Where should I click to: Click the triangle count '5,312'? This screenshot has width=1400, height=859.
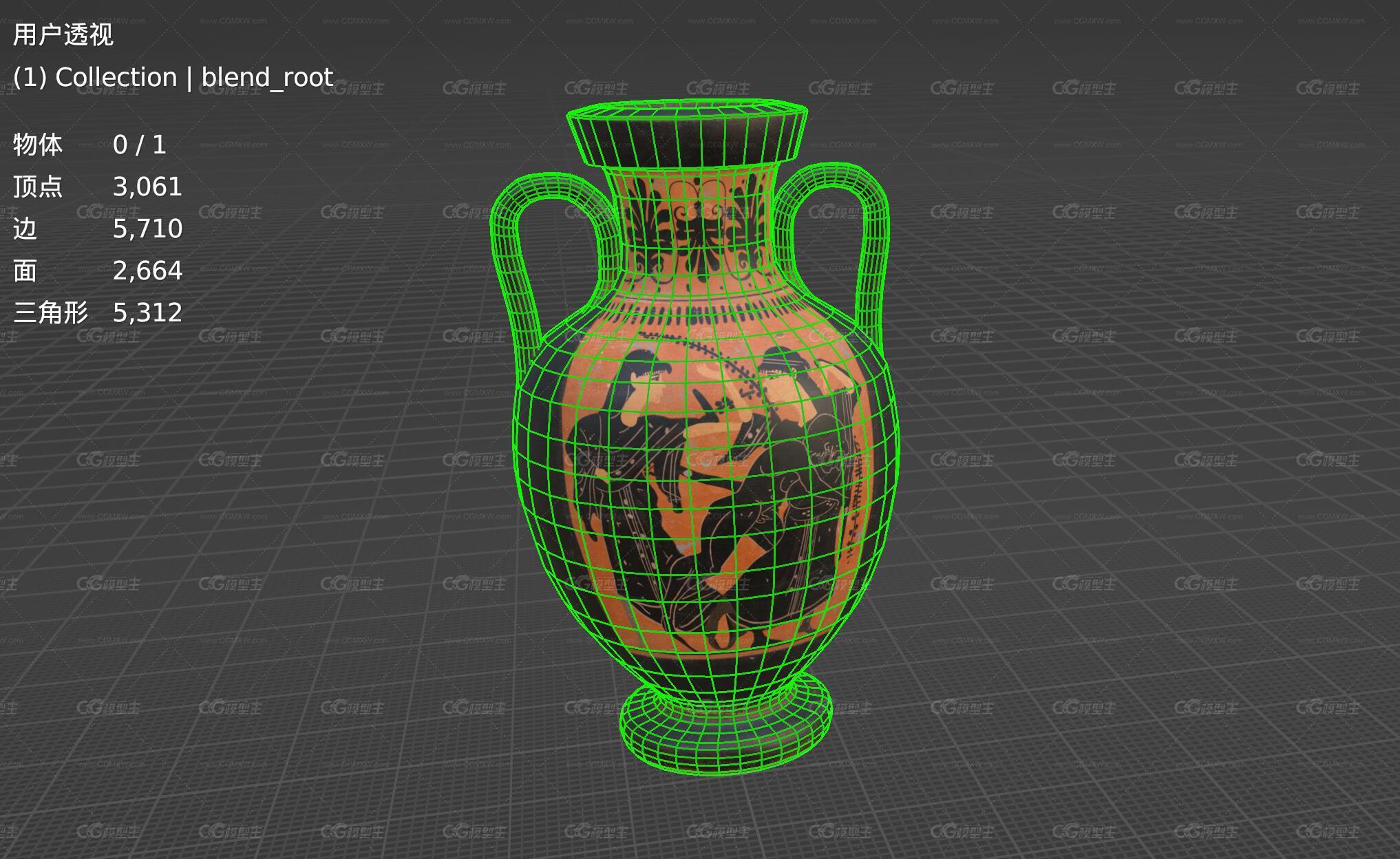click(148, 312)
